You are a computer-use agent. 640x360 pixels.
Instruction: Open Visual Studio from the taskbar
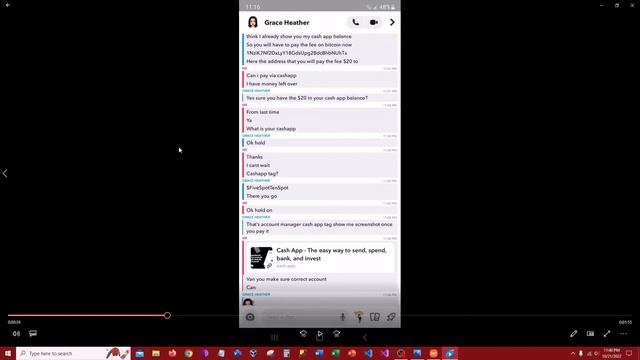[x=384, y=353]
